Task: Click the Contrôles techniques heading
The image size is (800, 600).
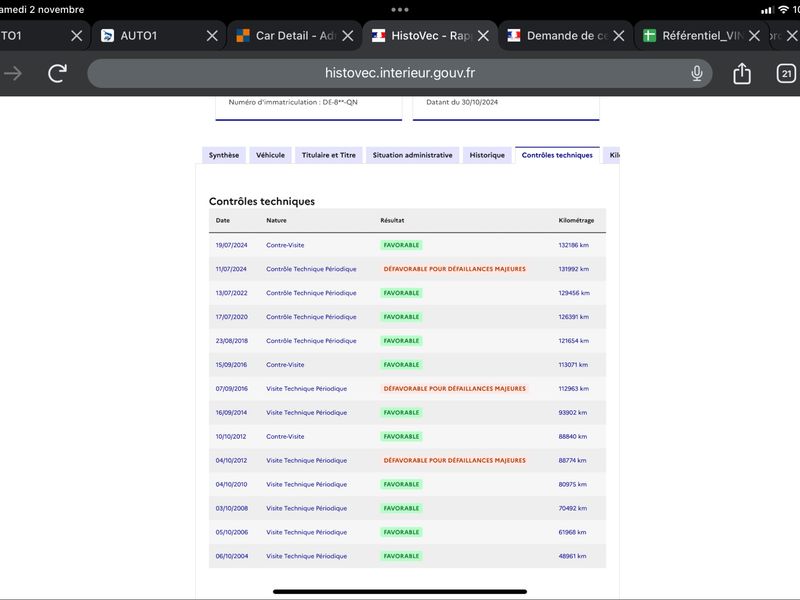Action: point(262,201)
